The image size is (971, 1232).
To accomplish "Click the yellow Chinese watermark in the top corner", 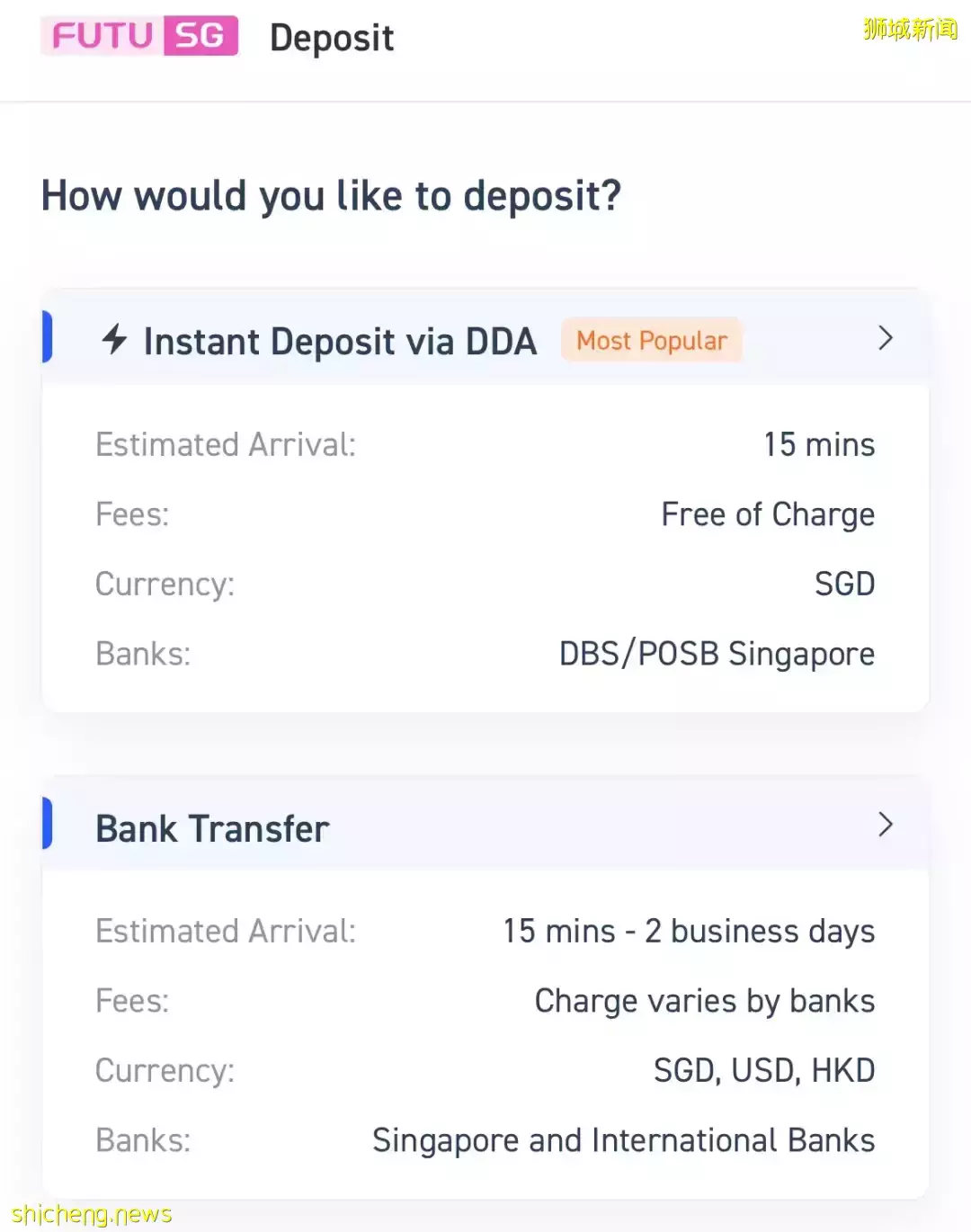I will click(910, 30).
